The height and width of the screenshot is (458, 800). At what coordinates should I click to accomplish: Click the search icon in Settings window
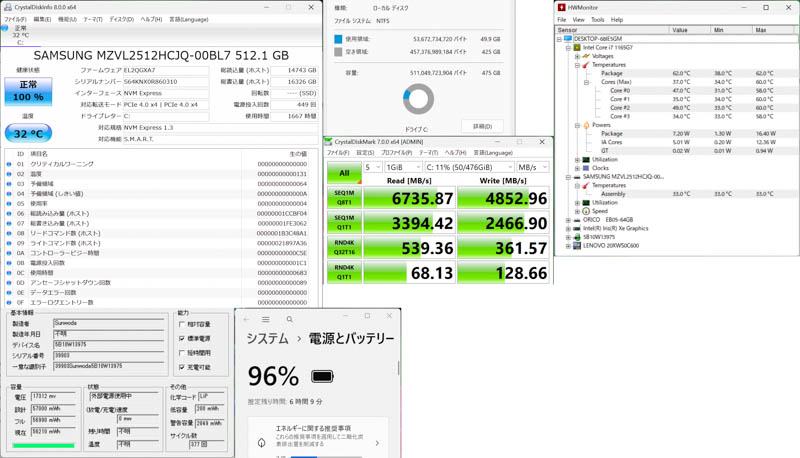pos(290,320)
